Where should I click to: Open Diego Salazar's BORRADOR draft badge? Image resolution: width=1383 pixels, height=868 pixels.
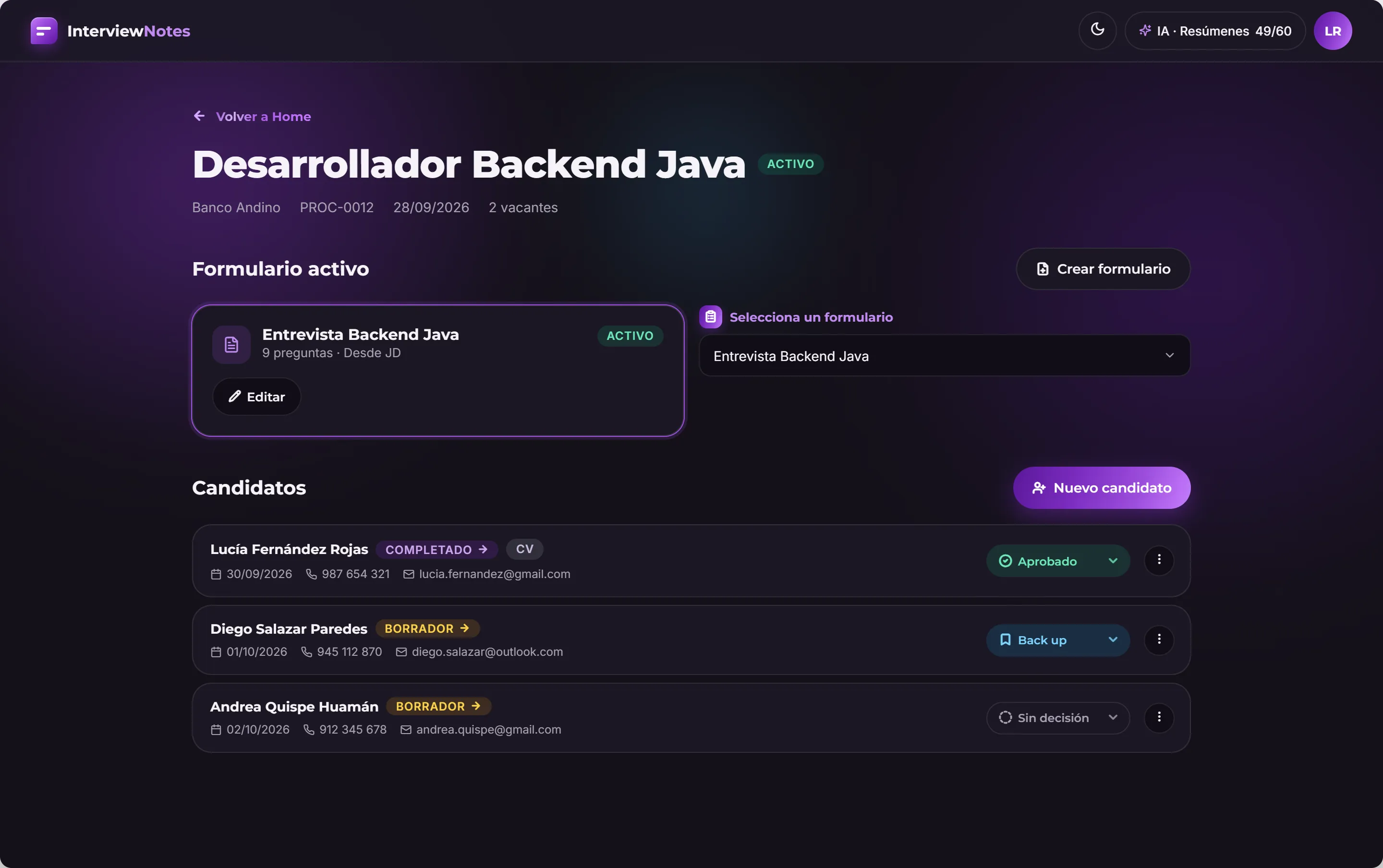click(x=427, y=628)
